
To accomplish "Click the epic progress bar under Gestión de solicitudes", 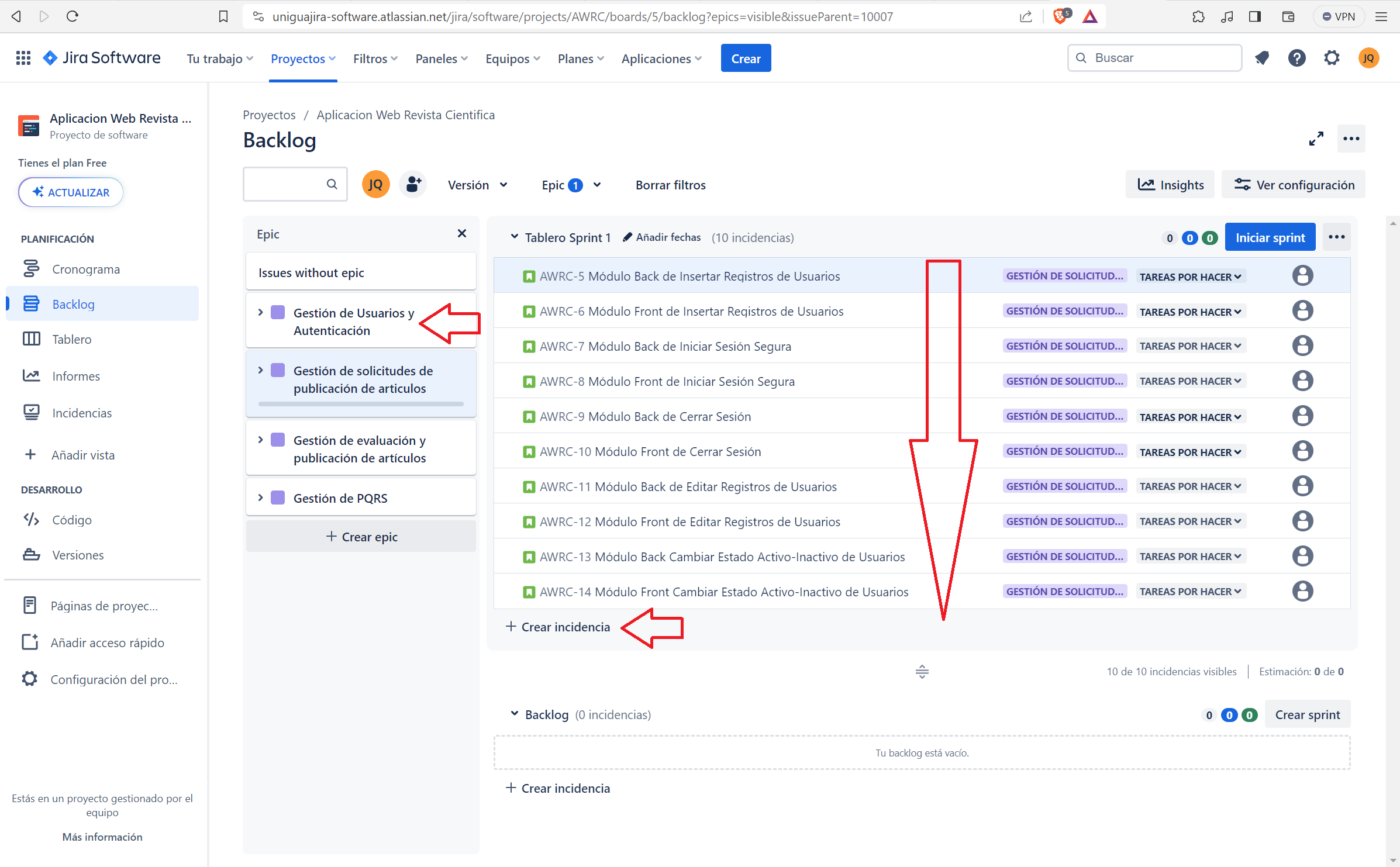I will [361, 404].
